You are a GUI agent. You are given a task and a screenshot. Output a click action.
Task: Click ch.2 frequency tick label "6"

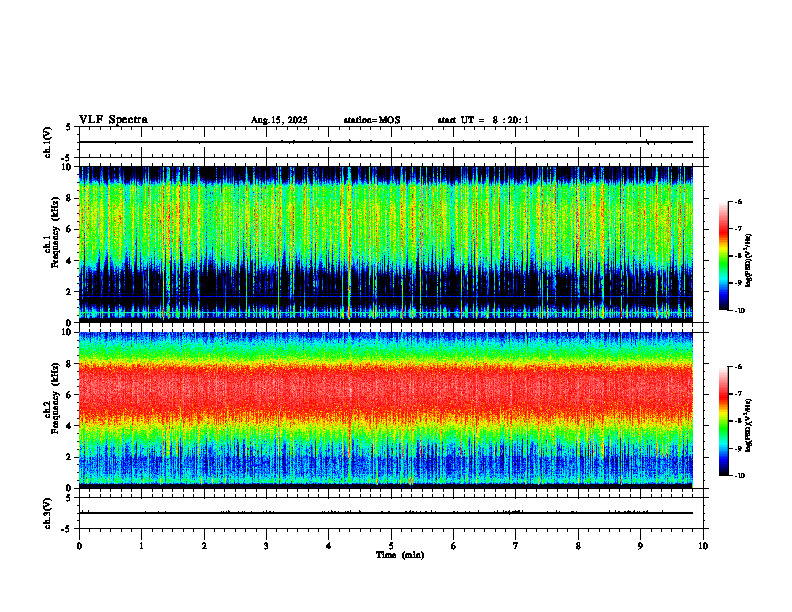click(70, 395)
